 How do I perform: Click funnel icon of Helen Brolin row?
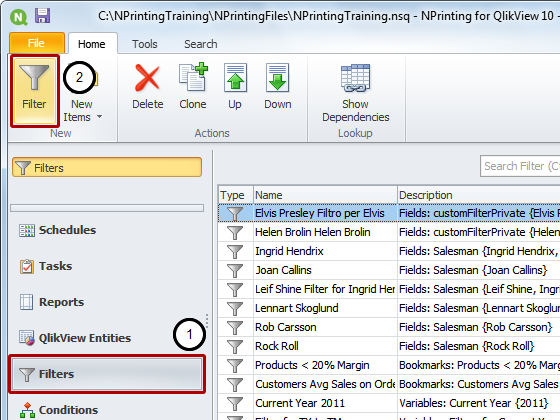(x=235, y=232)
